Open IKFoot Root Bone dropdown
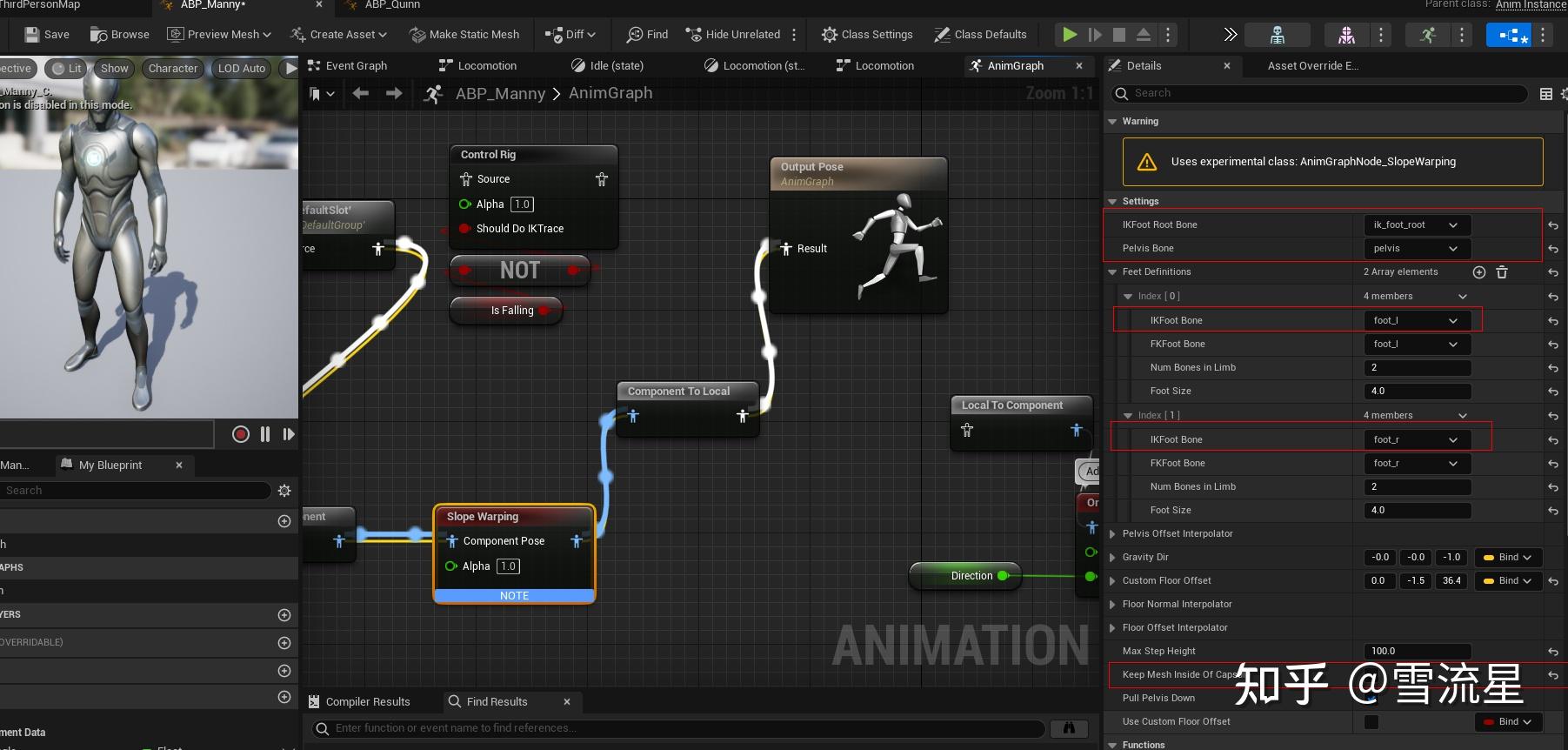Viewport: 1568px width, 750px height. pyautogui.click(x=1416, y=225)
